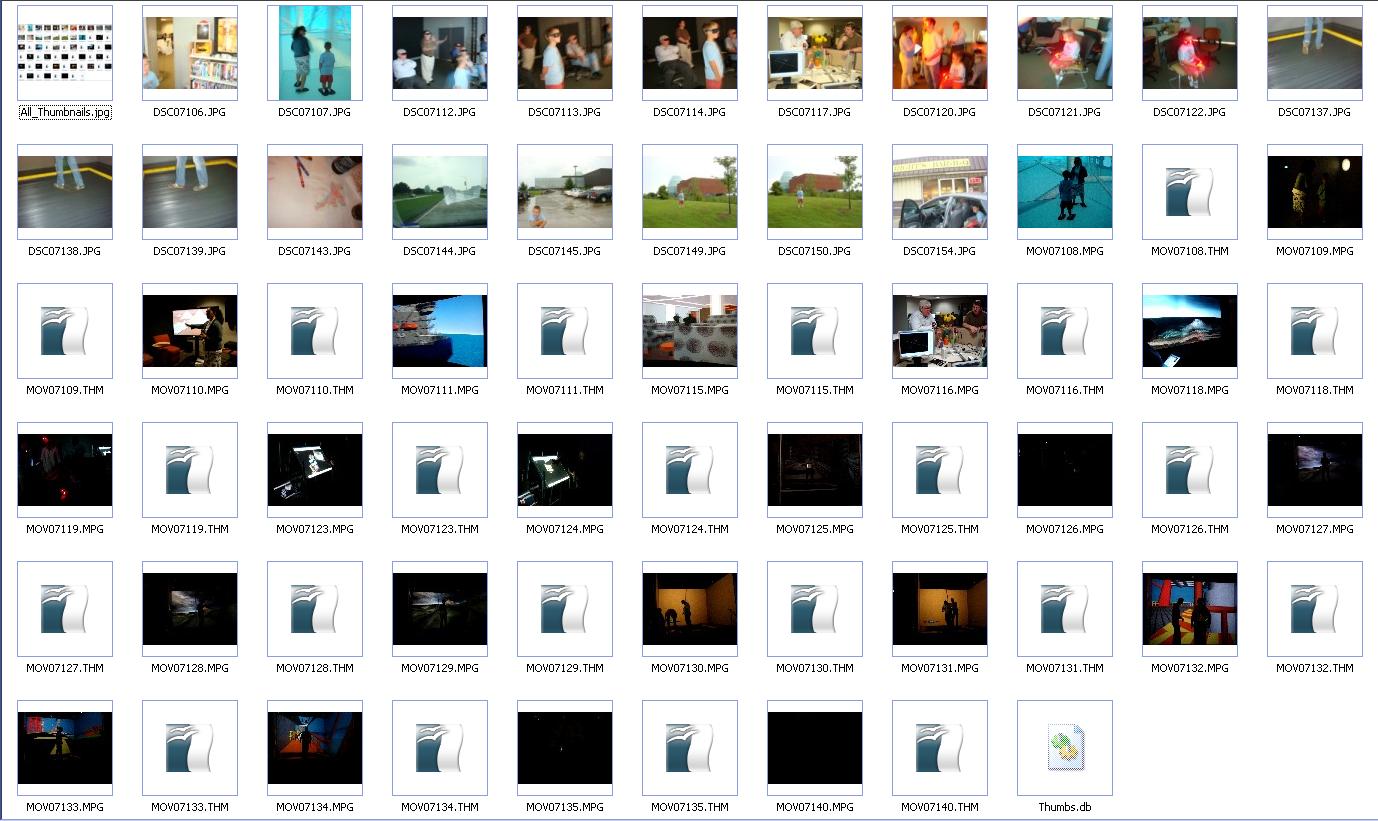Click the MOV07109.MPG video thumbnail
Image resolution: width=1378 pixels, height=821 pixels.
click(1315, 192)
